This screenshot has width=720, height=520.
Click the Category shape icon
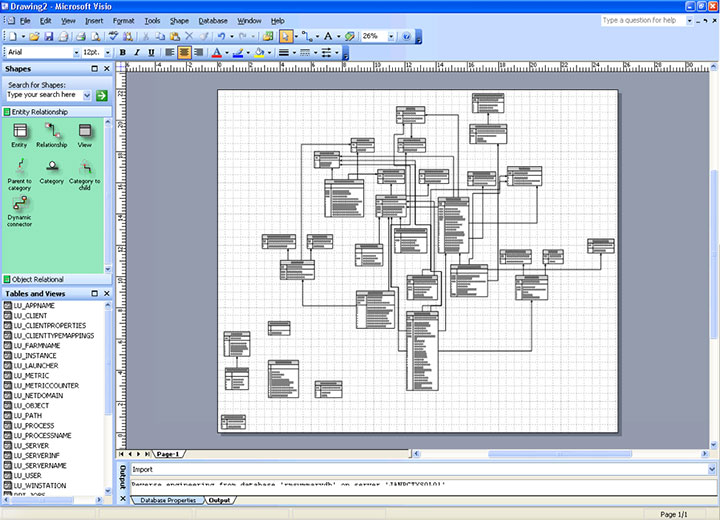tap(52, 167)
